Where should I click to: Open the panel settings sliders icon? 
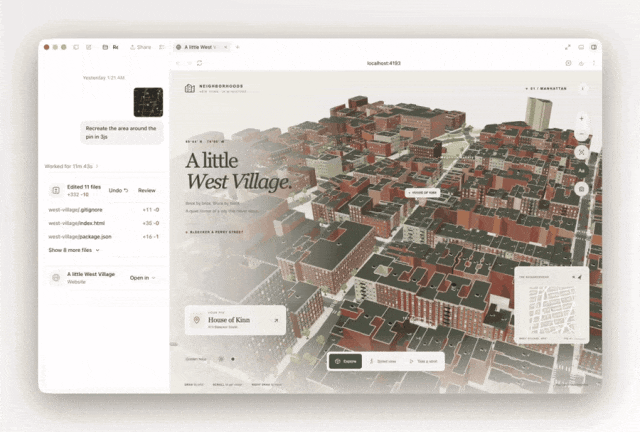[162, 47]
